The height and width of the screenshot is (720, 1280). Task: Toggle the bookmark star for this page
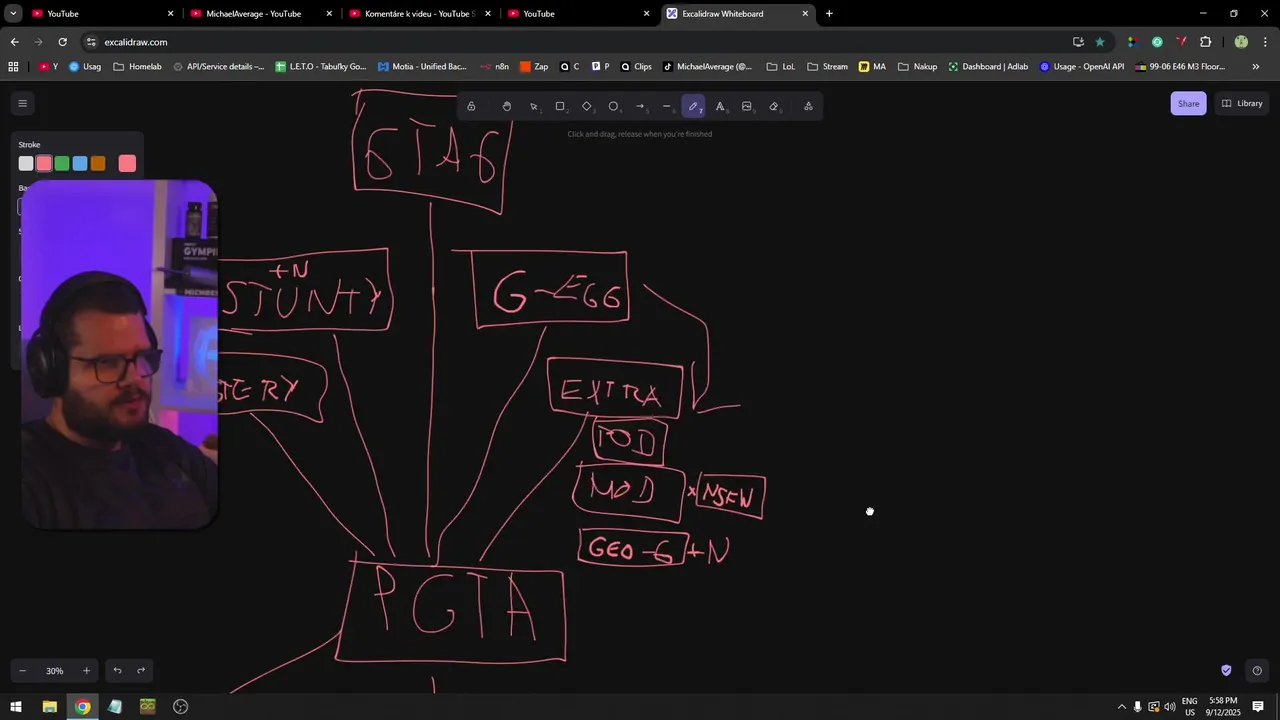[x=1100, y=42]
